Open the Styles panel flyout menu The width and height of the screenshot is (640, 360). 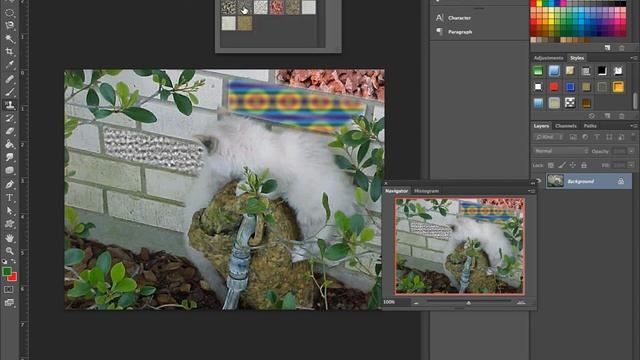633,58
